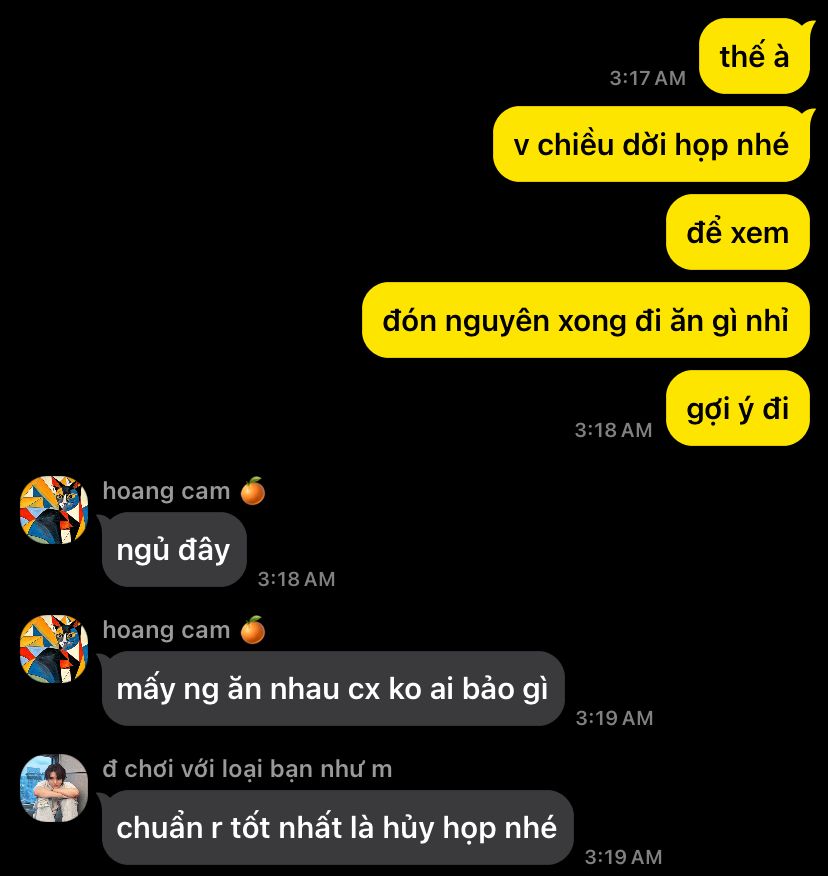Click the 3:18 AM timestamp beside "ngủ đây"
828x876 pixels.
tap(296, 579)
